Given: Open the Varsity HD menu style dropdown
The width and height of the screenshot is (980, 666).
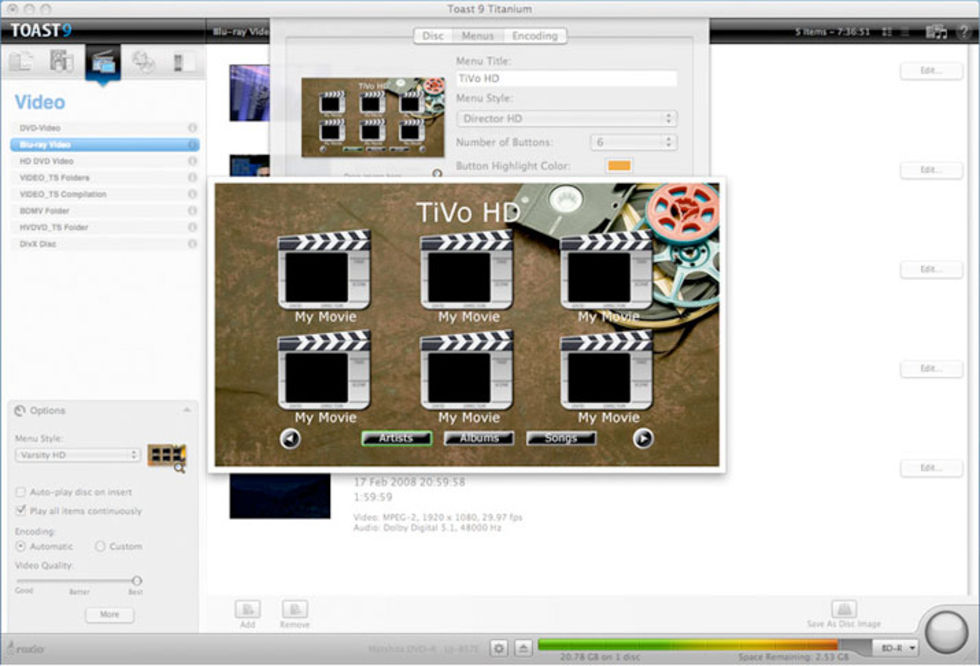Looking at the screenshot, I should [77, 455].
